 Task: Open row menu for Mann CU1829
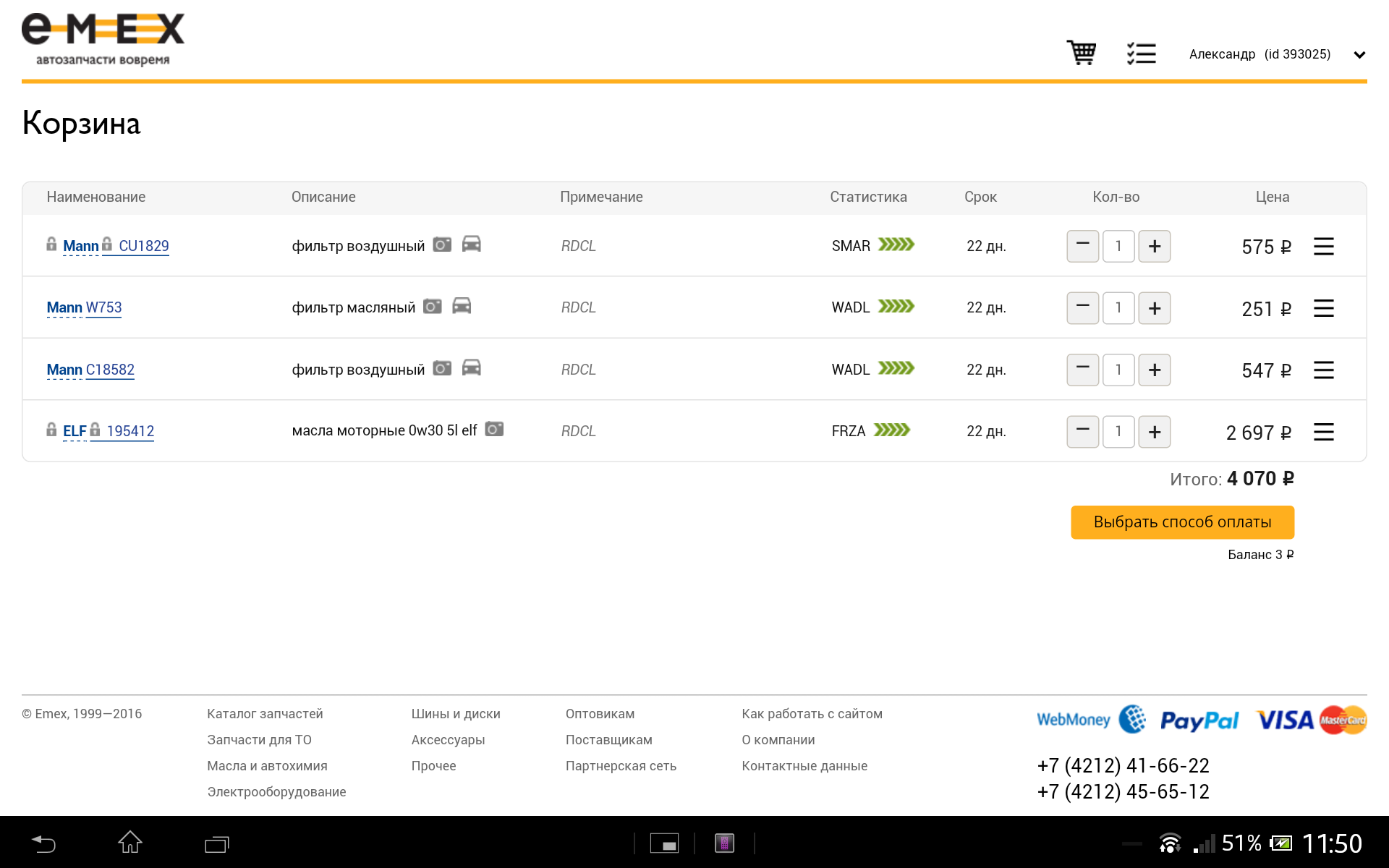coord(1324,247)
